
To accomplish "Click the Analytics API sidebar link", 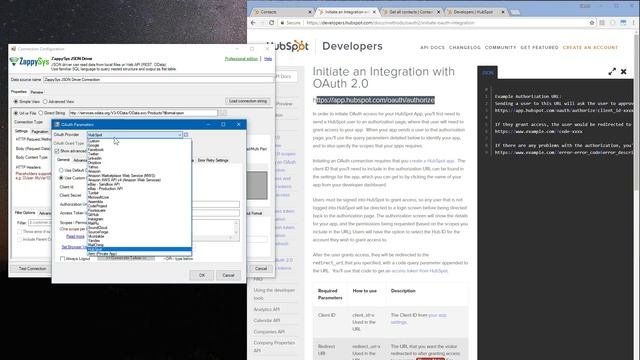I will [267, 309].
